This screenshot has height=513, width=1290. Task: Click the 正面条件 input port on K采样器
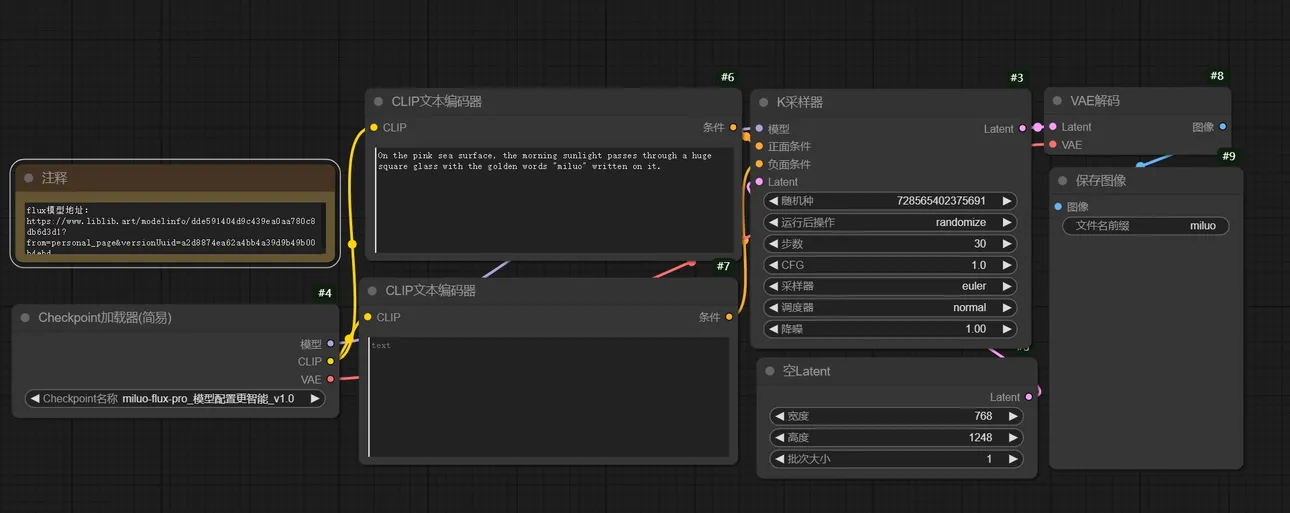click(x=759, y=146)
